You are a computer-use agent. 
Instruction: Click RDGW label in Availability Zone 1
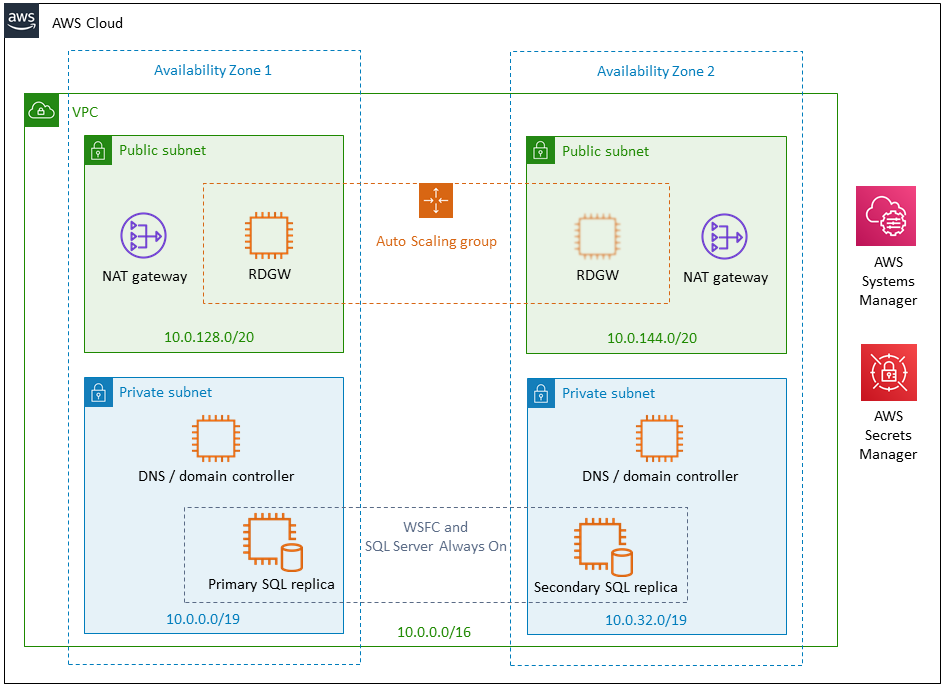[269, 274]
